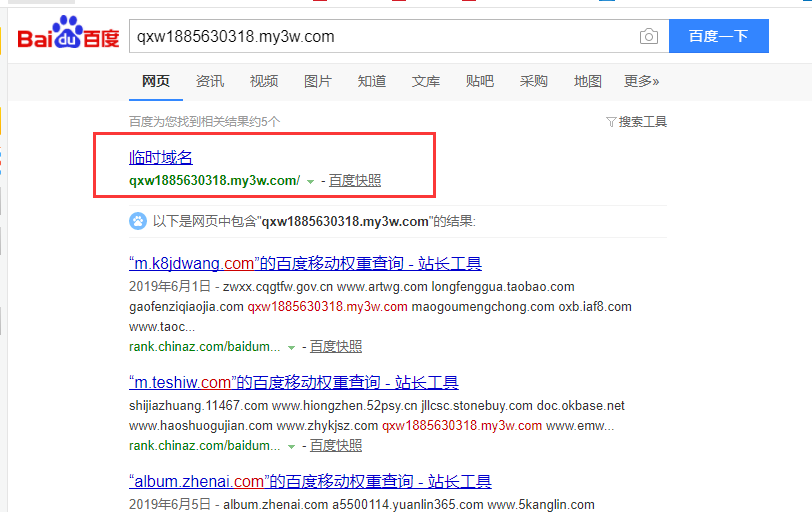Expand arrow under the m.teshiw.com result

click(x=291, y=447)
